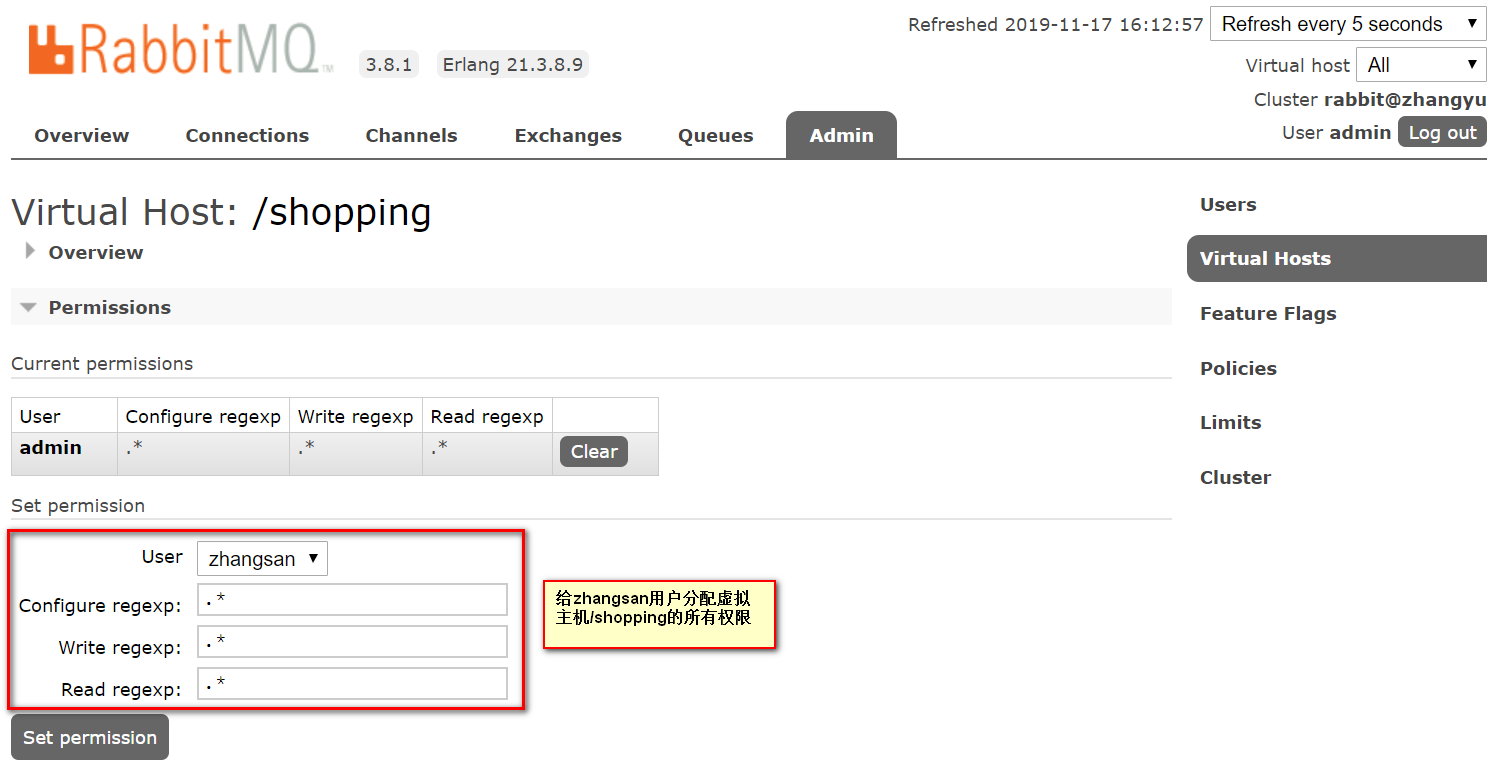Open the Virtual host filter dropdown
The width and height of the screenshot is (1493, 771).
pyautogui.click(x=1420, y=64)
